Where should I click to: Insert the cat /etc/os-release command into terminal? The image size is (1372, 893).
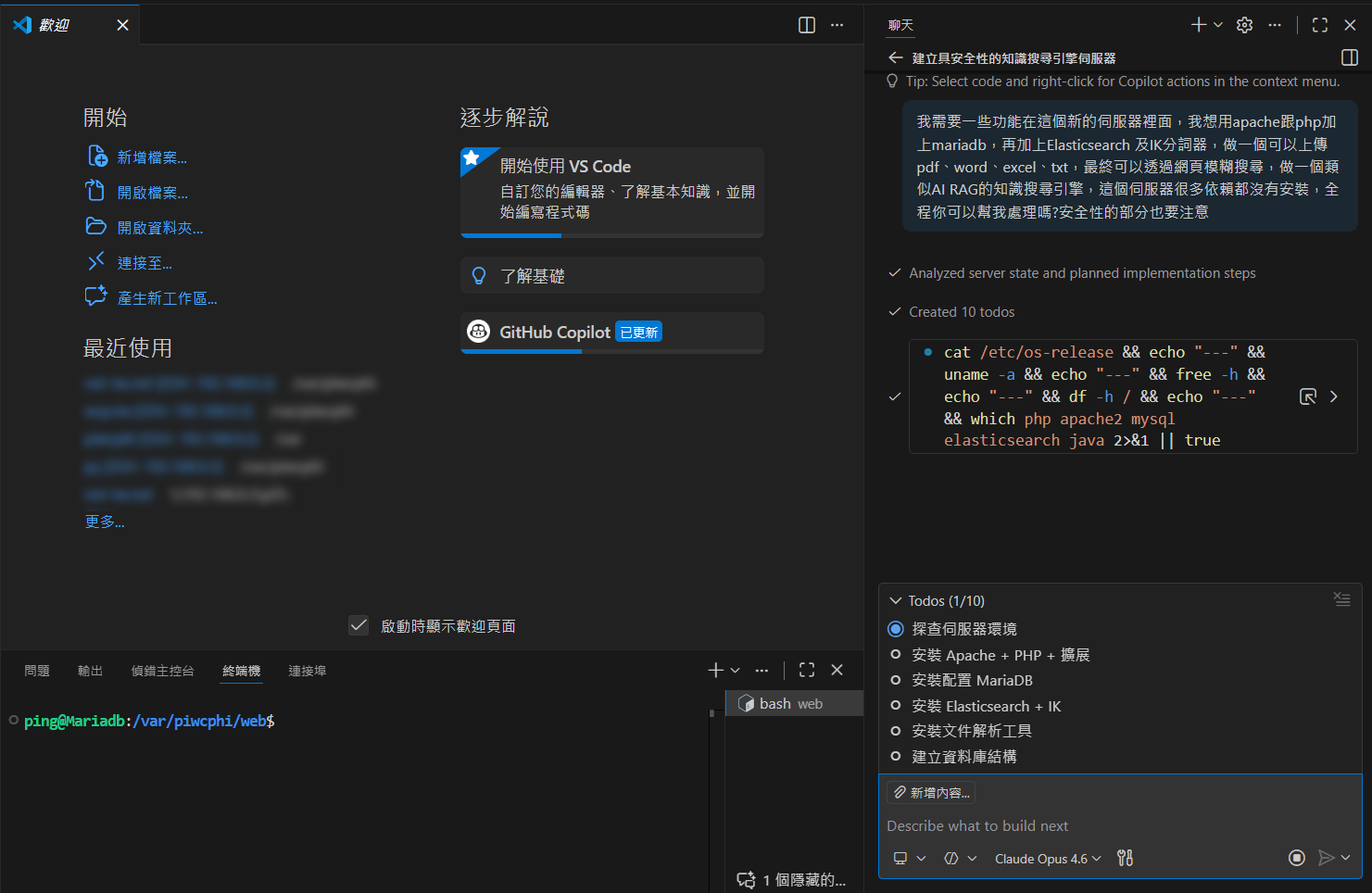(x=1309, y=396)
